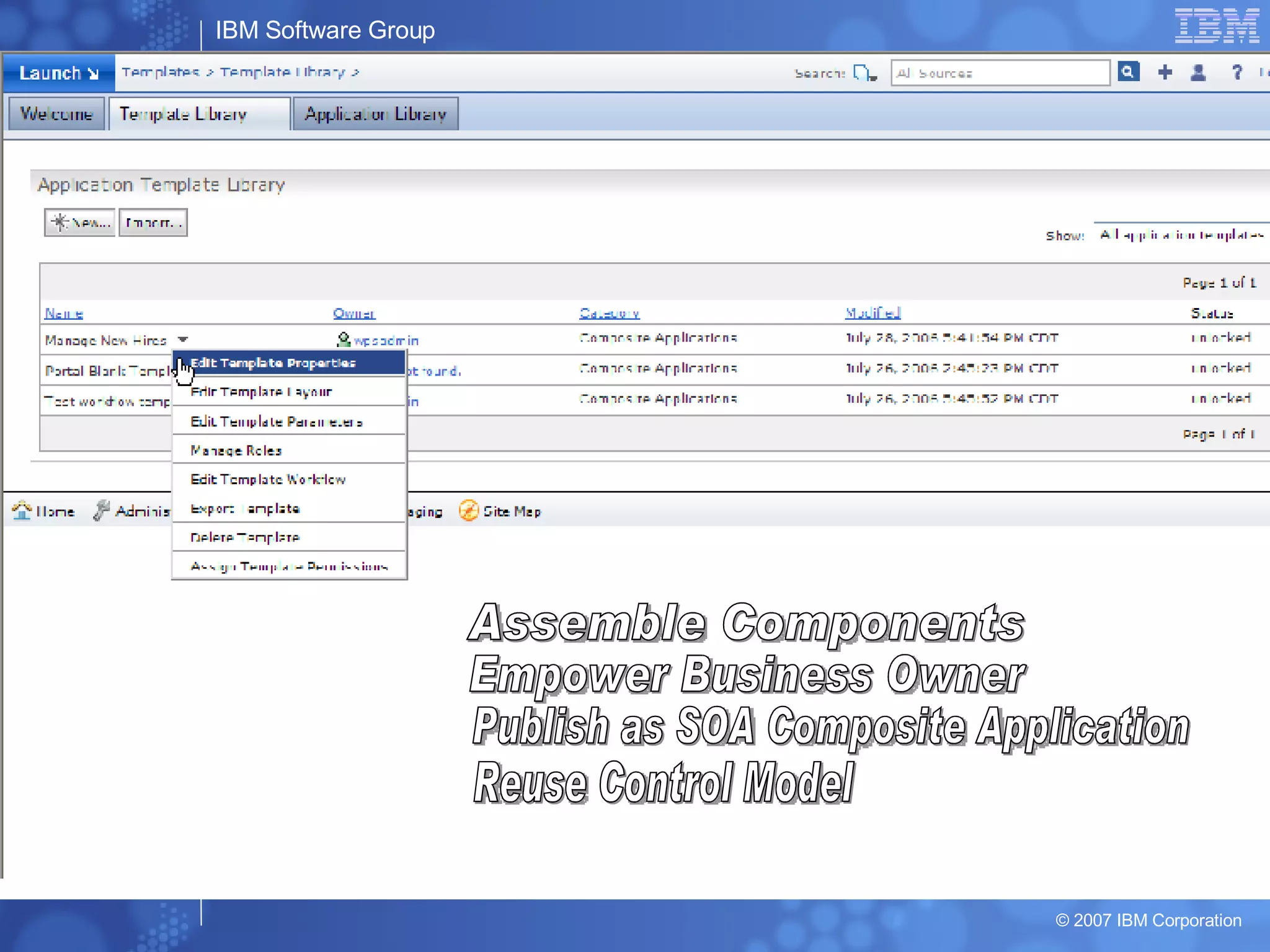Sort table by Category column
The height and width of the screenshot is (952, 1270).
click(610, 314)
